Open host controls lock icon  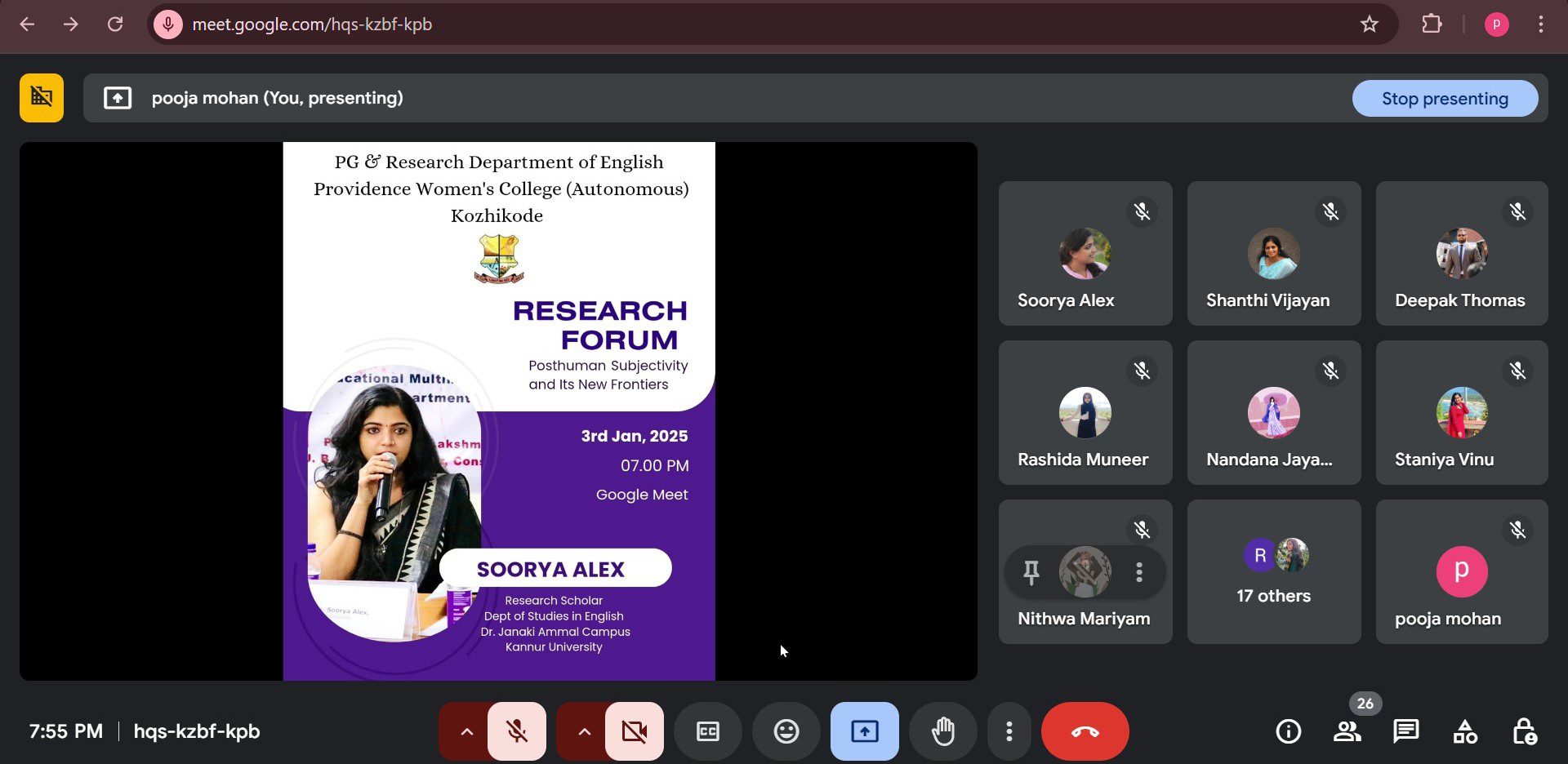coord(1524,731)
